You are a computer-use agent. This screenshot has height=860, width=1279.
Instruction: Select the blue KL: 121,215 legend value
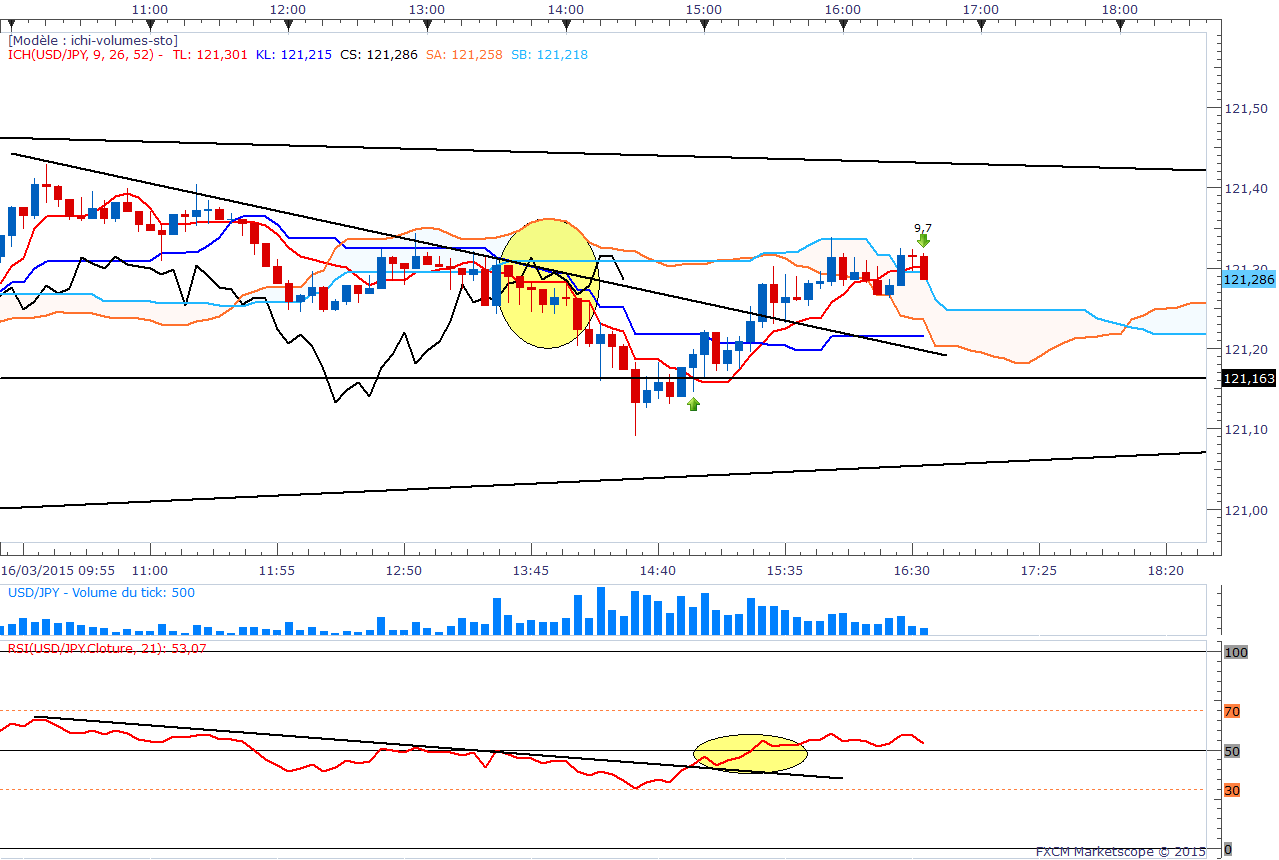[294, 55]
